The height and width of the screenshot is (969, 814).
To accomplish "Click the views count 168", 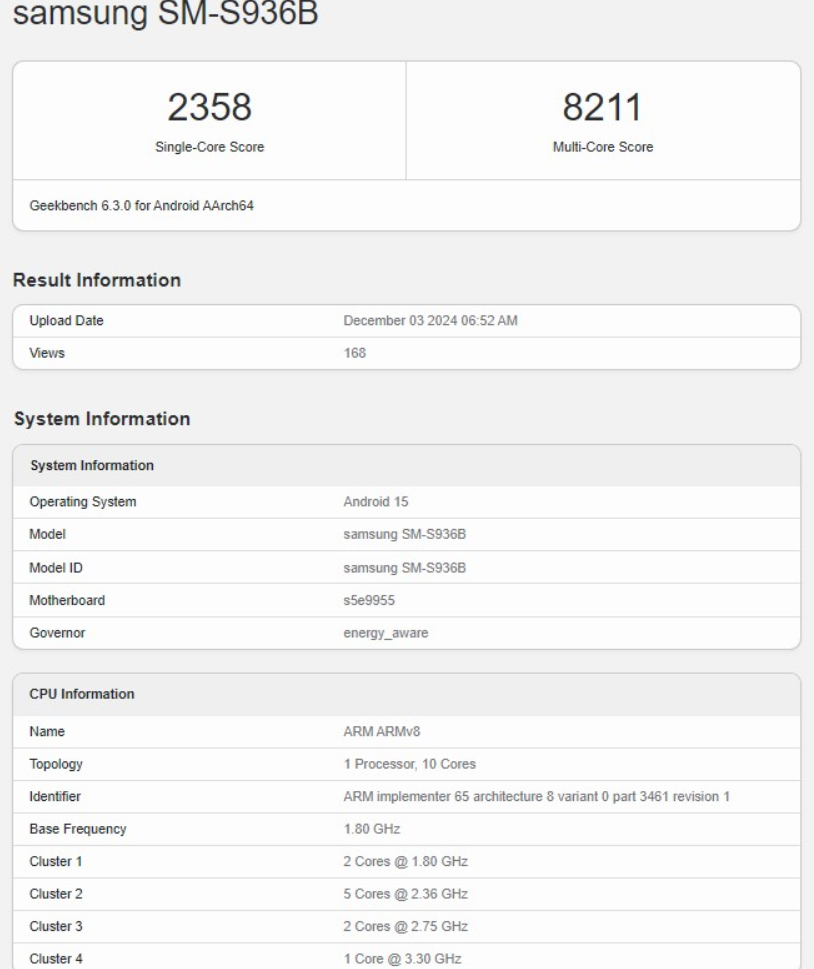I will coord(355,353).
